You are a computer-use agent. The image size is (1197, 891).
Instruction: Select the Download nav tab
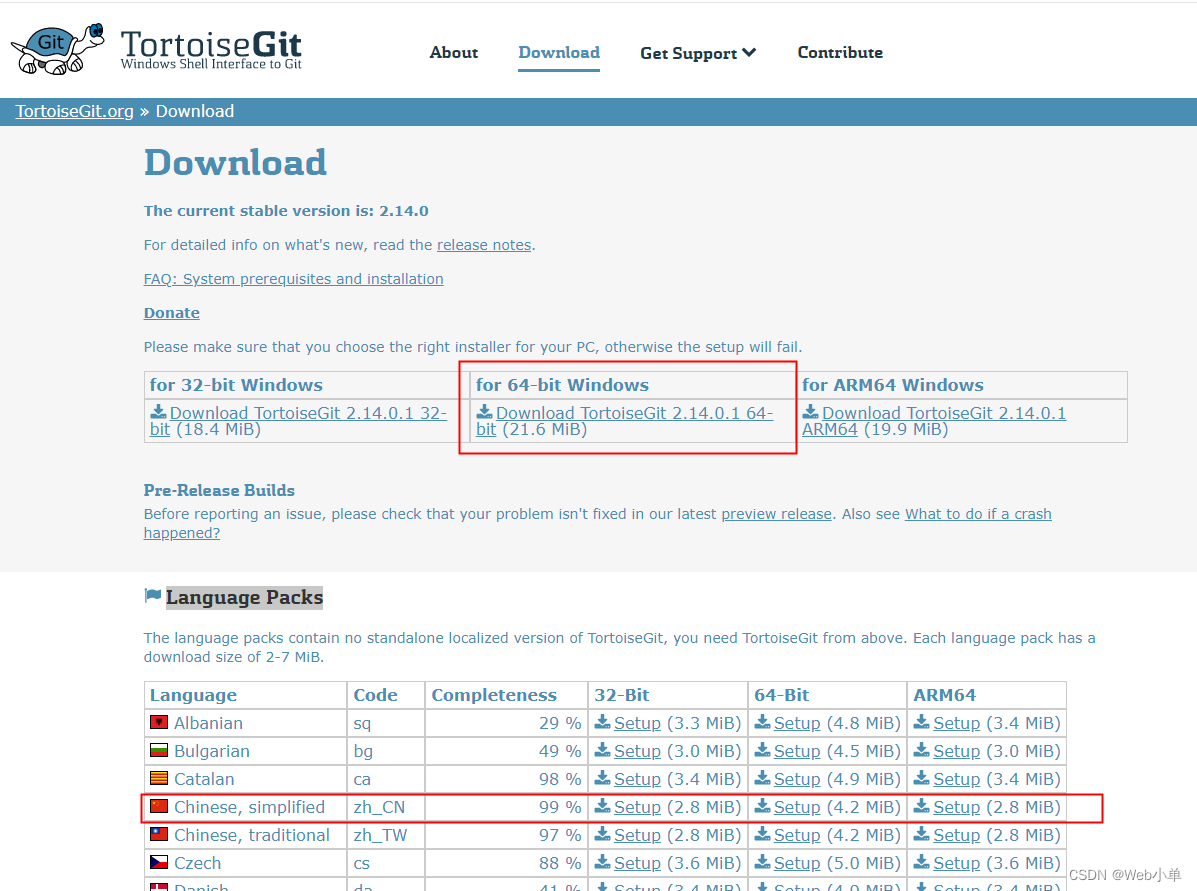click(559, 52)
